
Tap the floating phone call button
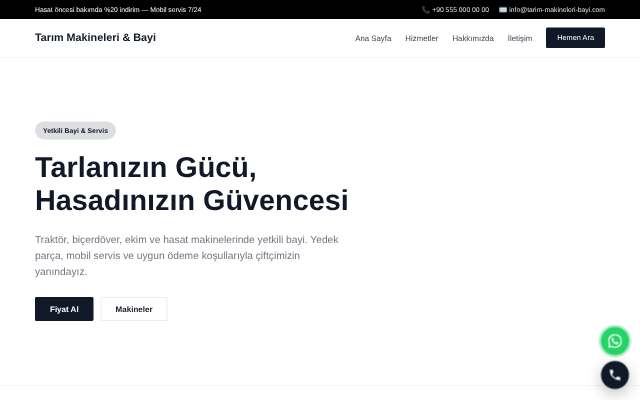click(x=615, y=375)
